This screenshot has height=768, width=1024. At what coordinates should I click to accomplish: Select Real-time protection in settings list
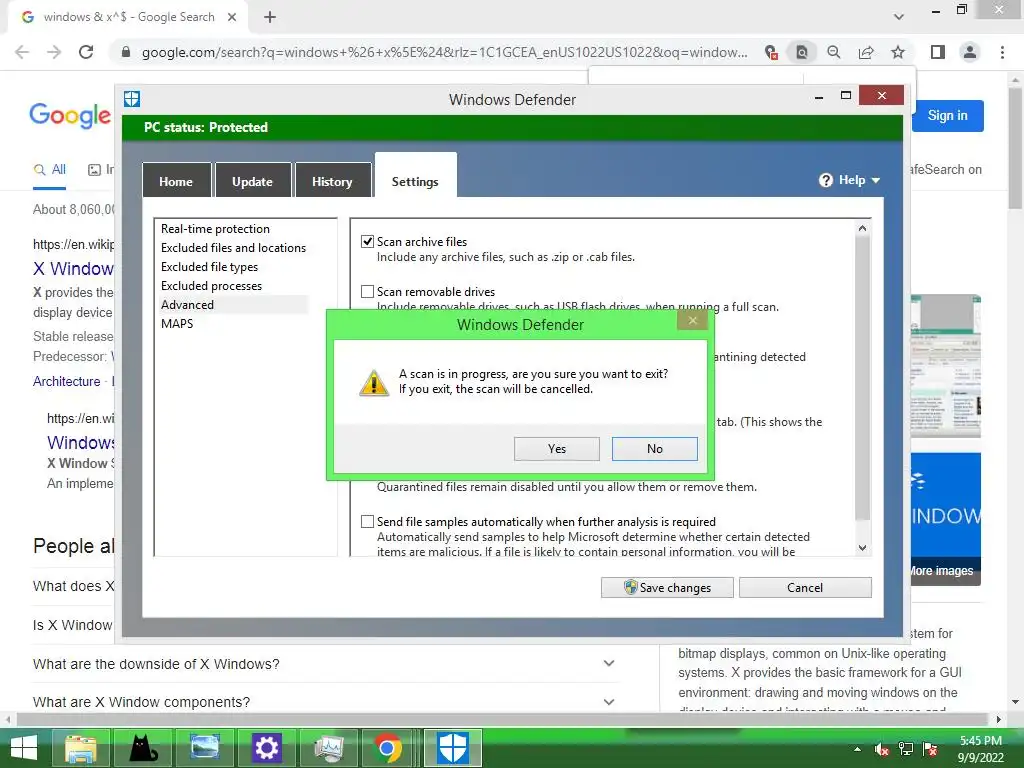[x=216, y=229]
